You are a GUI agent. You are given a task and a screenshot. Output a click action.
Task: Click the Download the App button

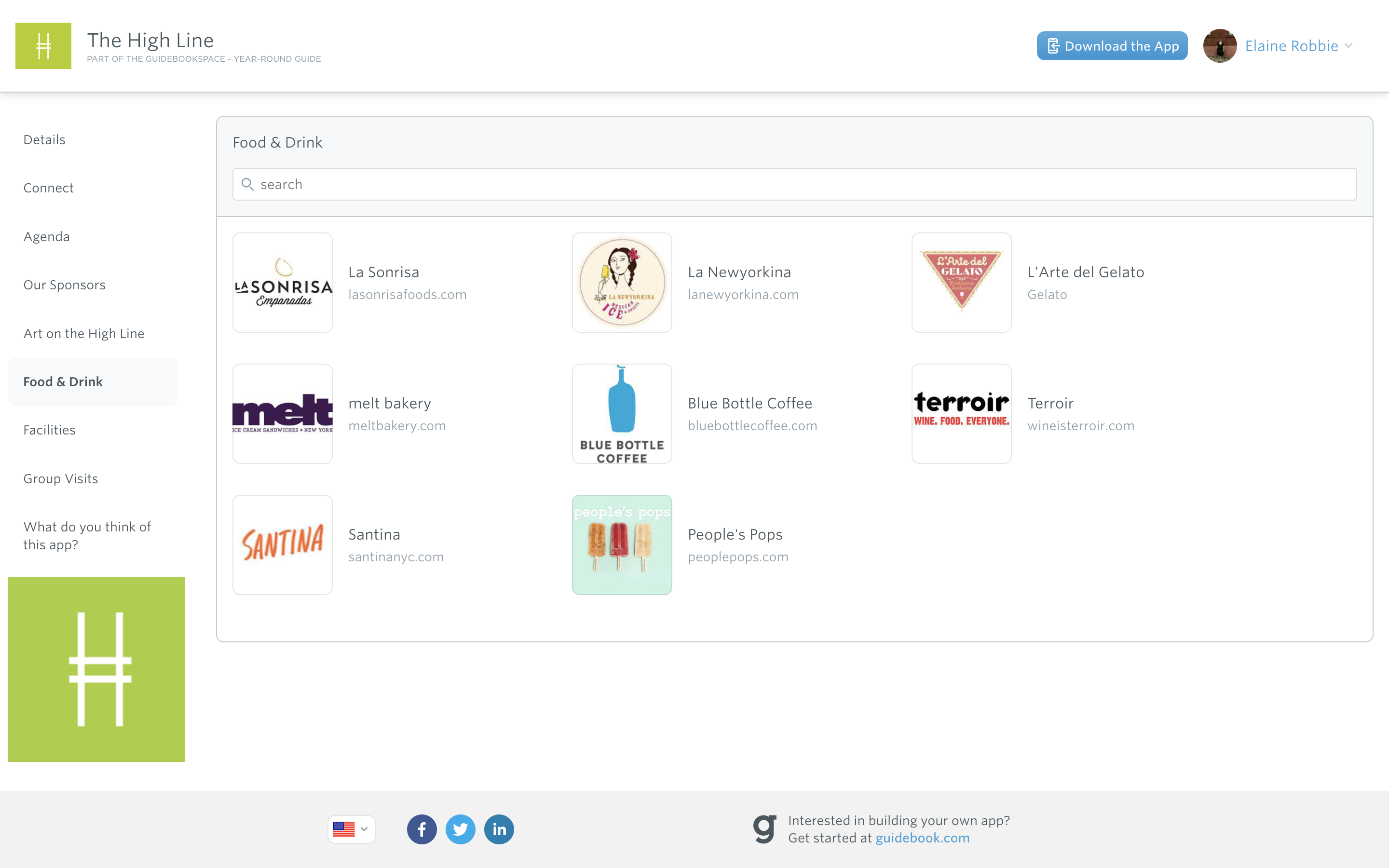1111,45
